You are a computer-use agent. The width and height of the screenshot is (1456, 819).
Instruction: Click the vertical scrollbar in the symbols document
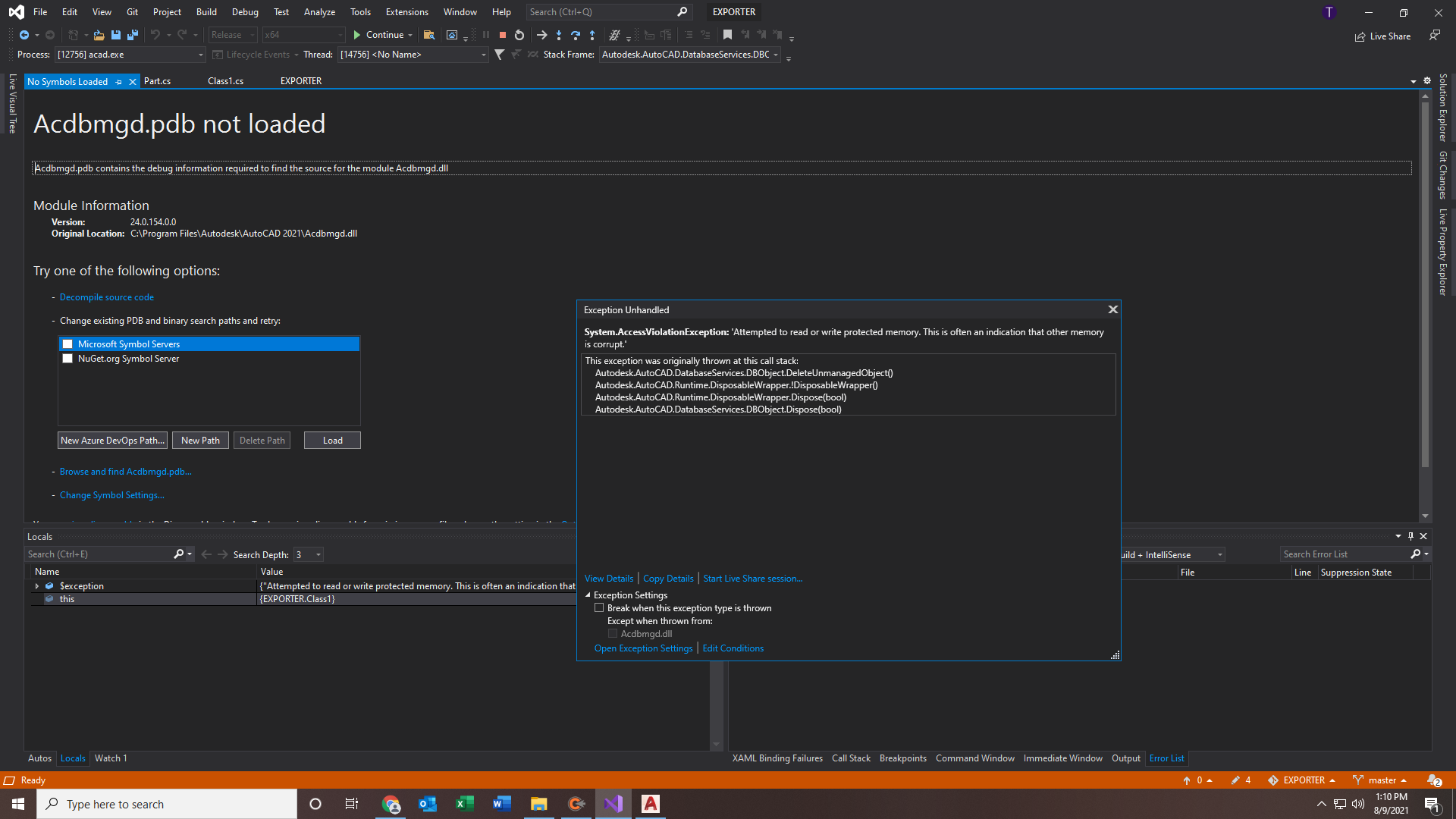pyautogui.click(x=1425, y=288)
